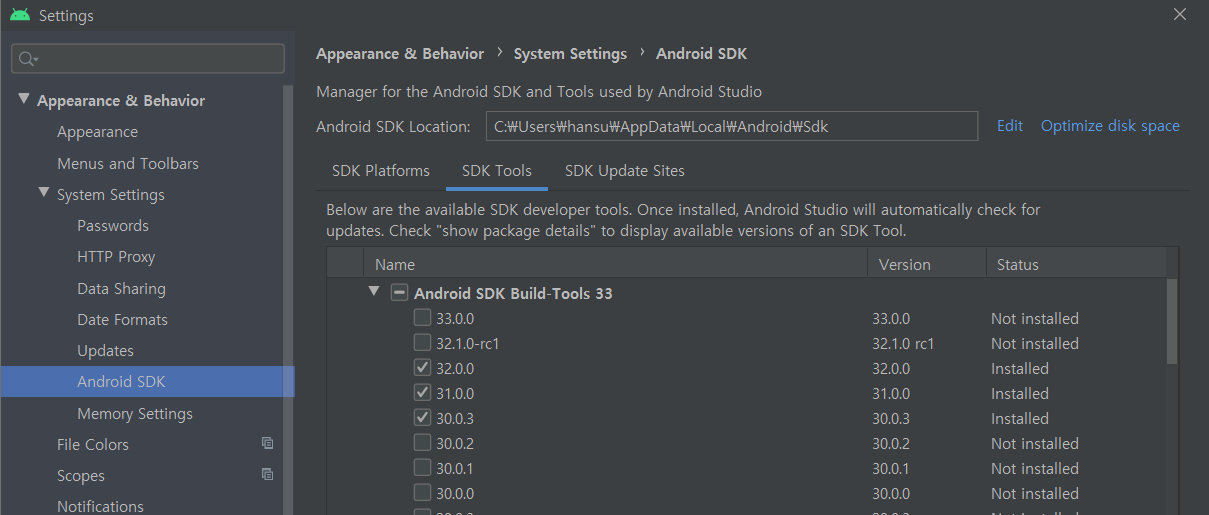Click the System Settings breadcrumb

(x=570, y=54)
